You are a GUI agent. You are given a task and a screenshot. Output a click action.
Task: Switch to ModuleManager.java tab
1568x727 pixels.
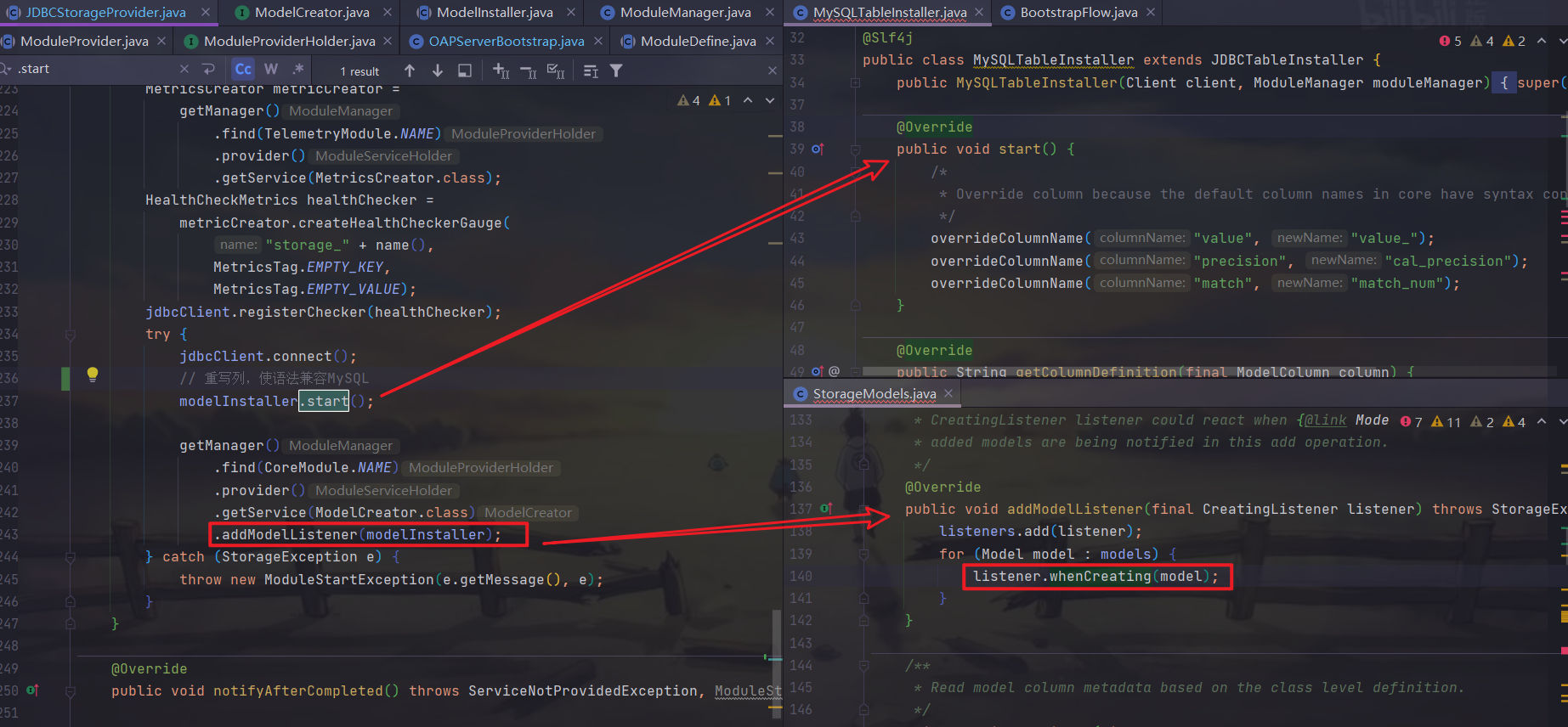tap(685, 13)
